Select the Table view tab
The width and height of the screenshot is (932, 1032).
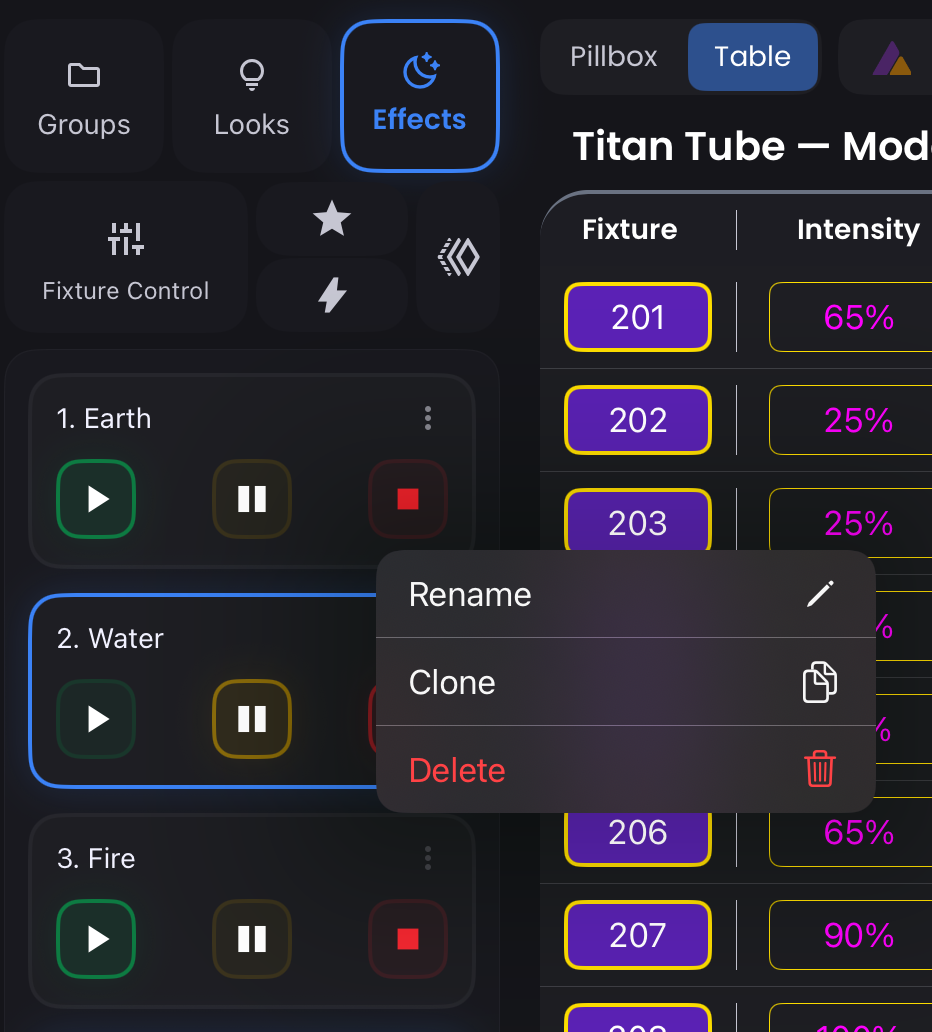coord(752,57)
